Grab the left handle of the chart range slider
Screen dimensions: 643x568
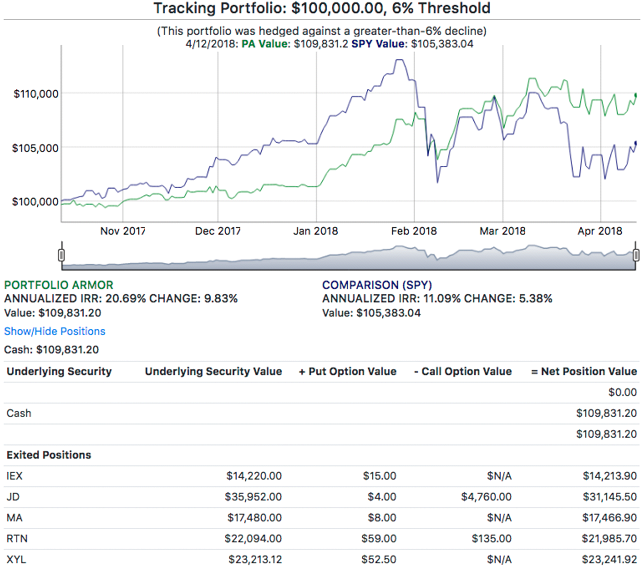[62, 256]
